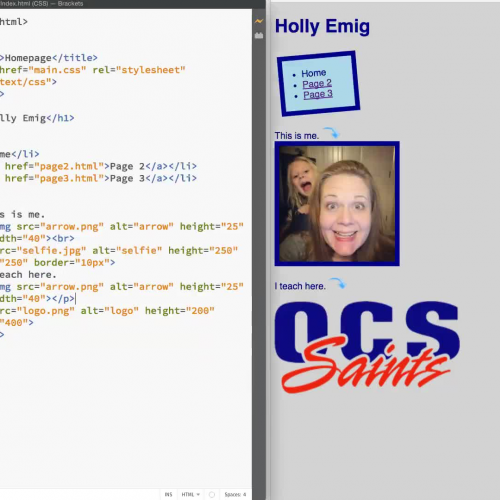Click the OCS Saints logo image

click(367, 347)
